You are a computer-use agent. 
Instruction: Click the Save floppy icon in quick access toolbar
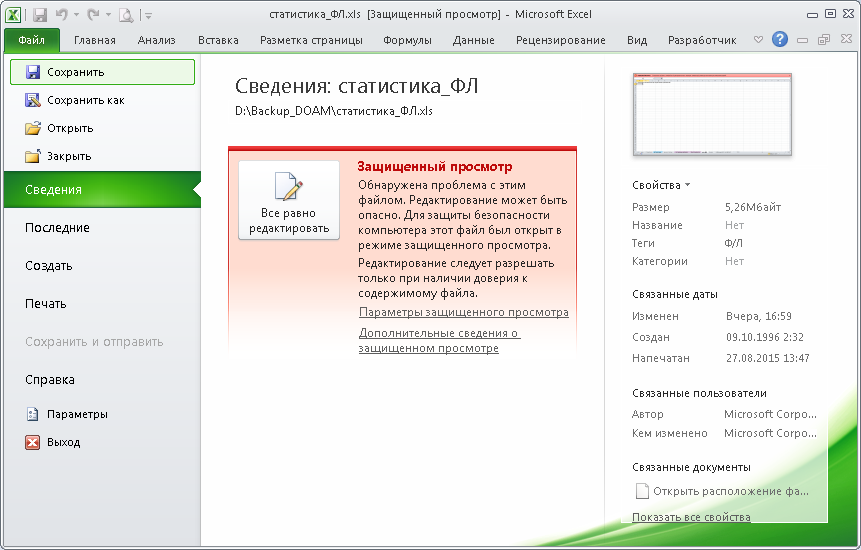pos(40,15)
